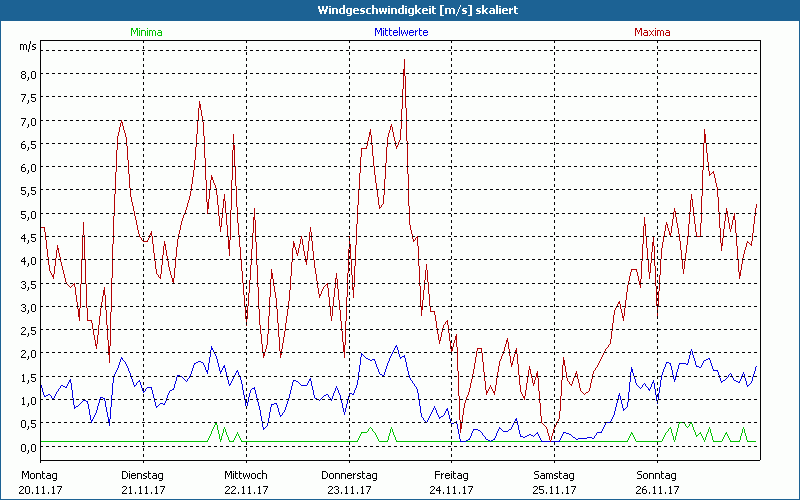This screenshot has height=500, width=800.
Task: Click the red Maxima legend label
Action: 653,32
